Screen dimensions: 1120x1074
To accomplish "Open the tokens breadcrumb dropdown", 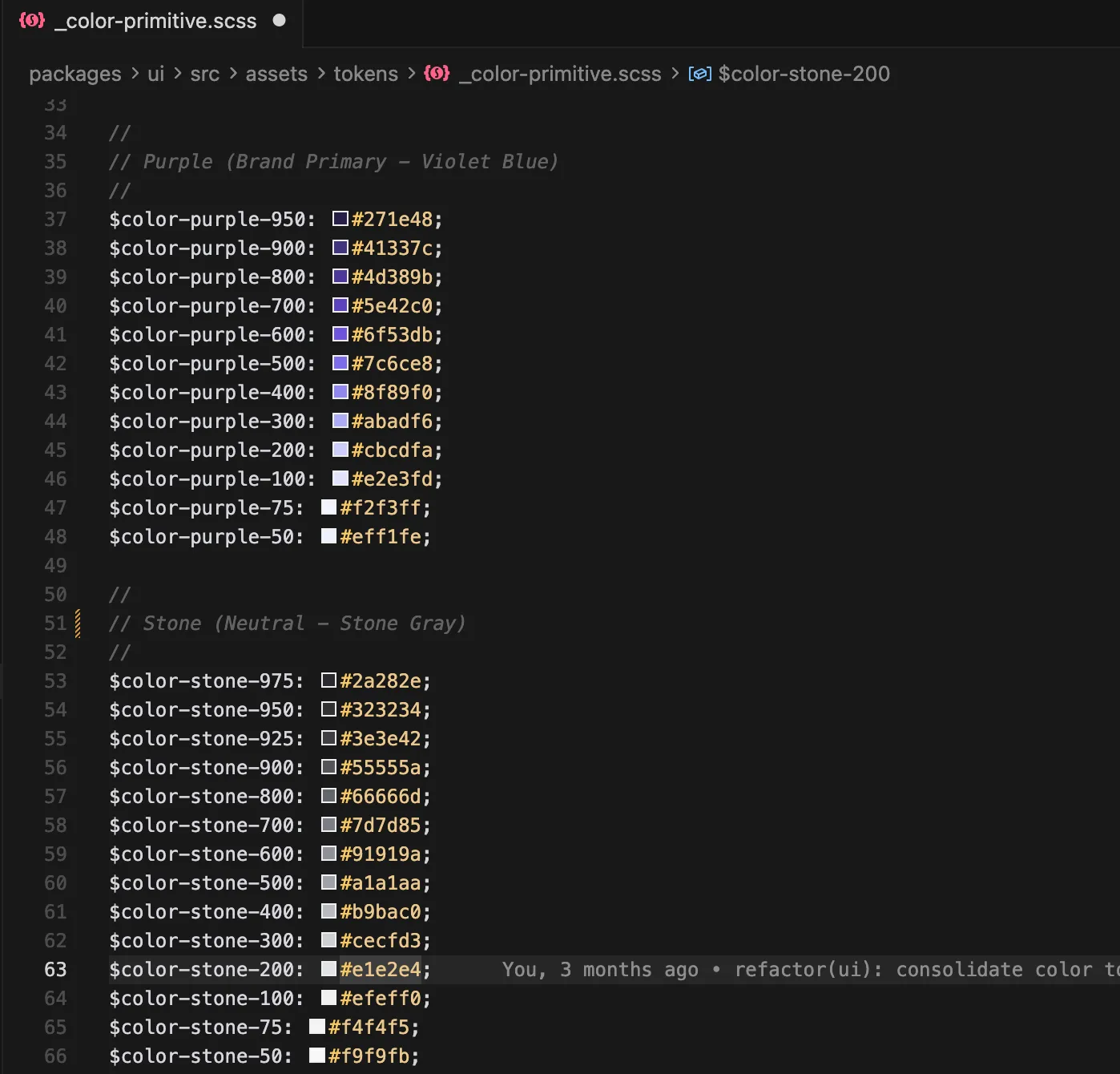I will tap(365, 74).
